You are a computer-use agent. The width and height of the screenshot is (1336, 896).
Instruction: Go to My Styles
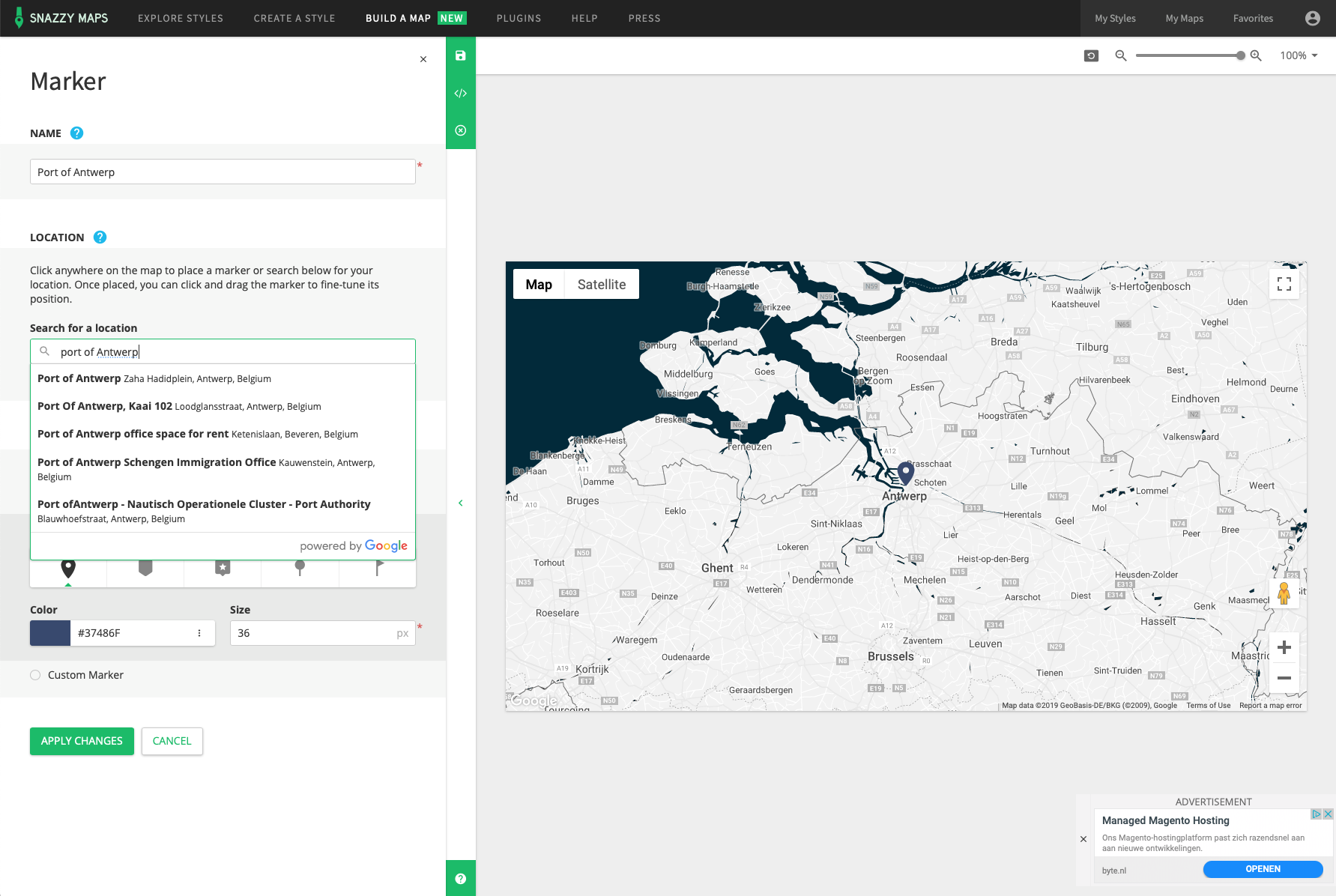[1115, 18]
